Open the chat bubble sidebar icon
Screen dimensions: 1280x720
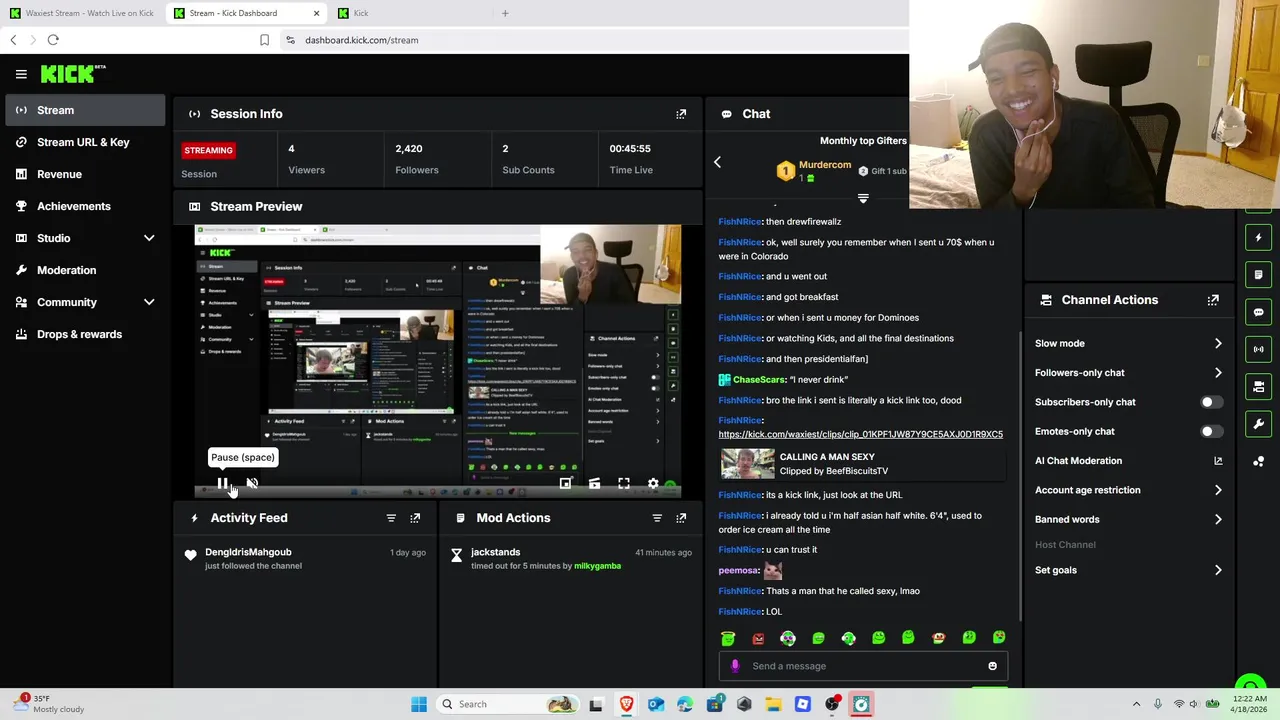tap(1258, 312)
